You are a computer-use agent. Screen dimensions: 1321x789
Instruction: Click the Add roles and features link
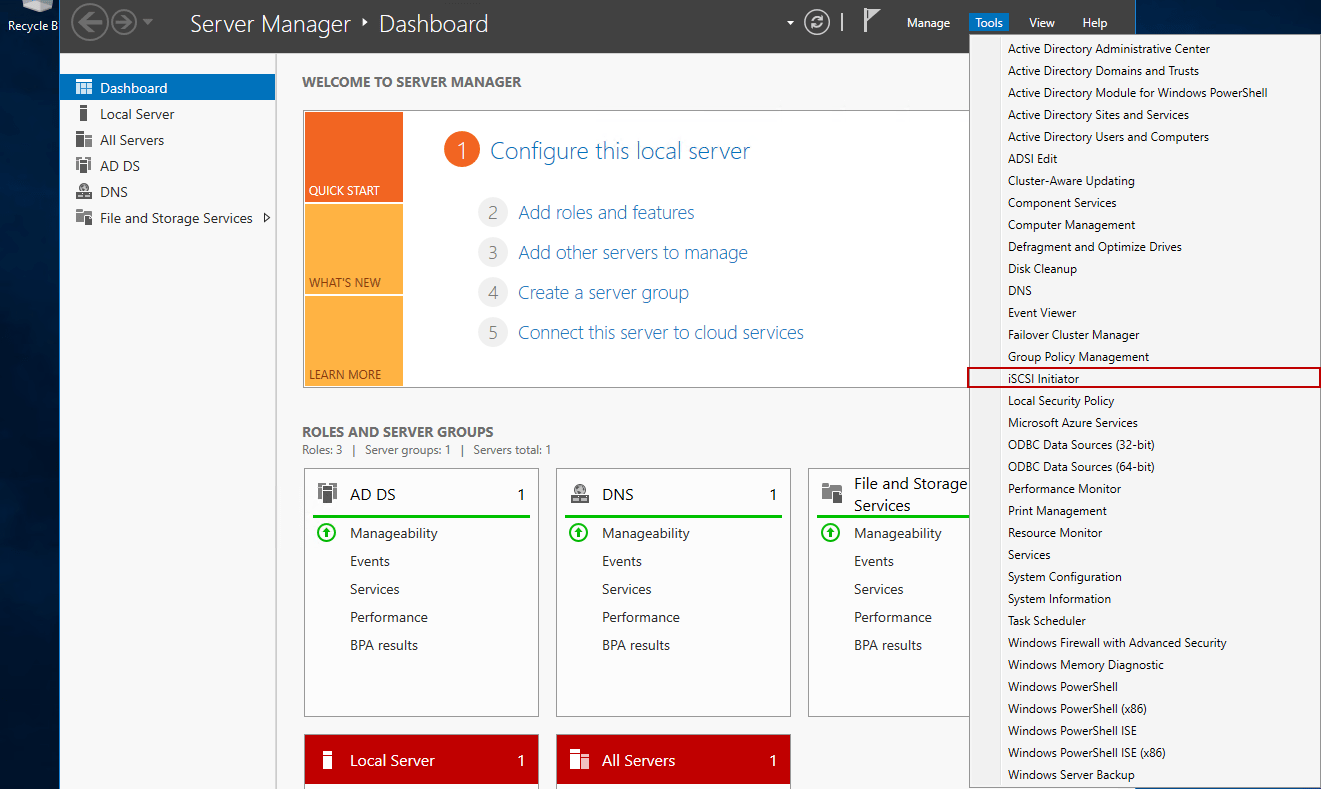(606, 212)
